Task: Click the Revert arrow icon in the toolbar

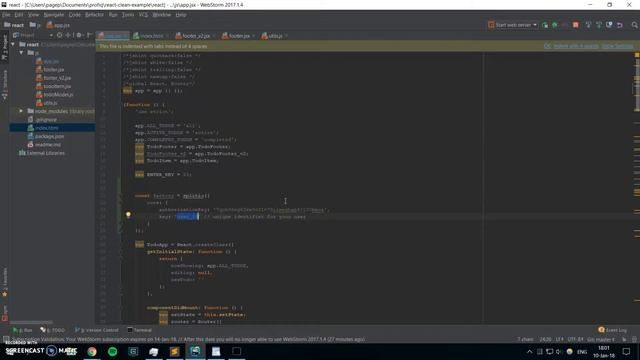Action: click(x=620, y=25)
